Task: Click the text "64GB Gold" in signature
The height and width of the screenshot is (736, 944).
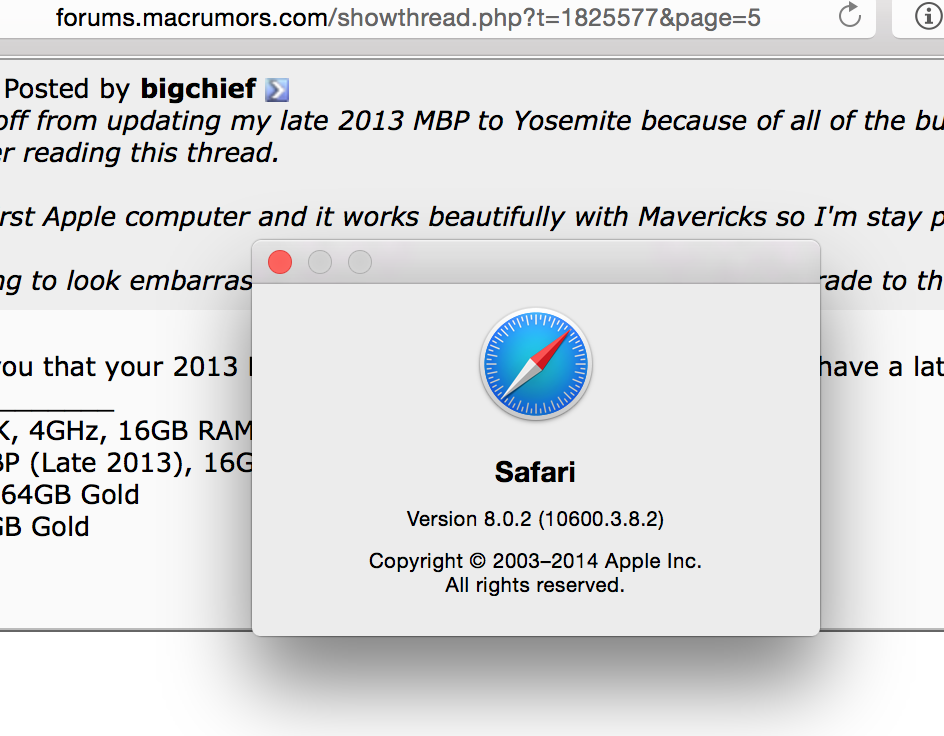Action: click(70, 495)
